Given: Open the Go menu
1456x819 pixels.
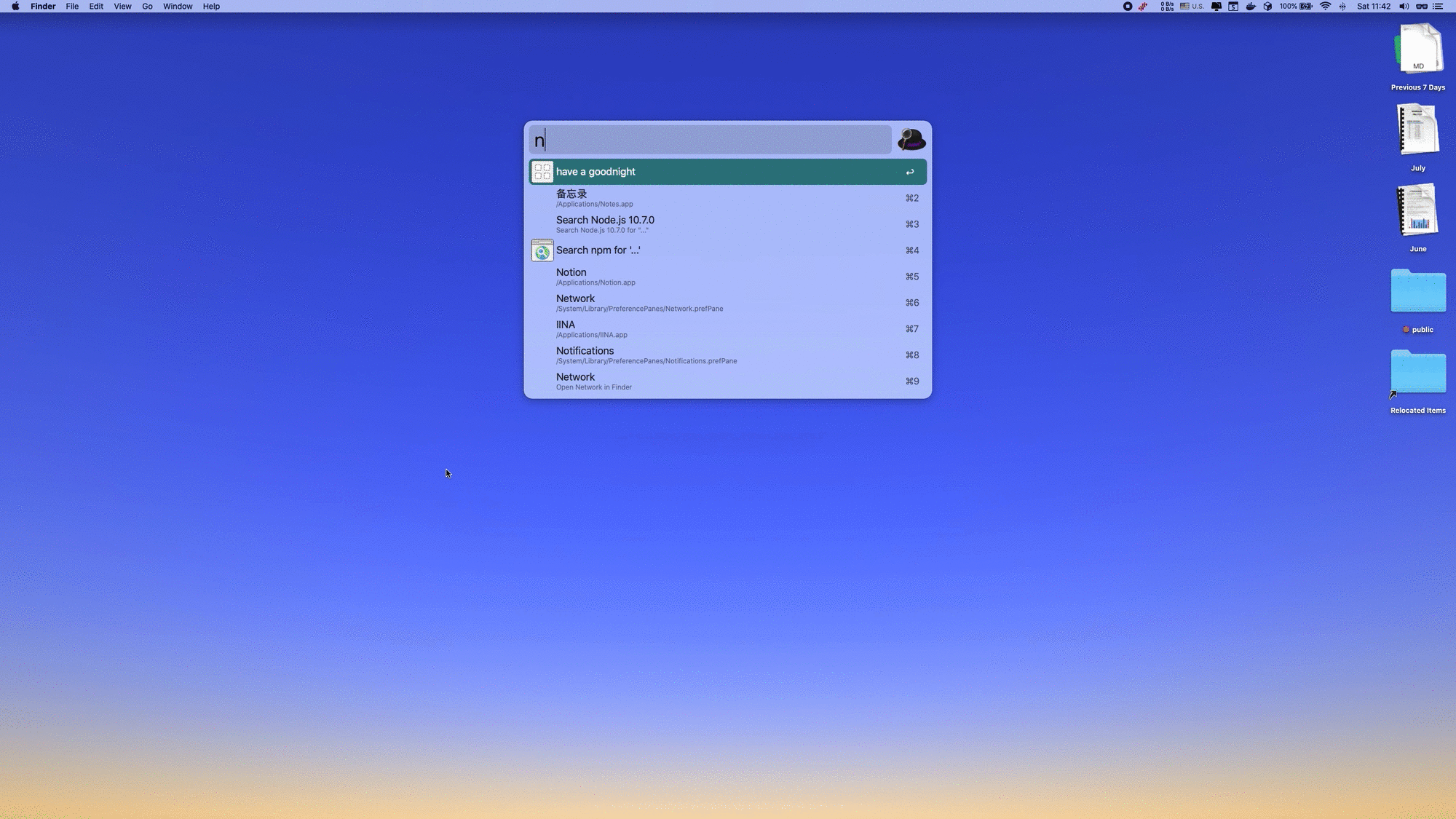Looking at the screenshot, I should pyautogui.click(x=147, y=7).
